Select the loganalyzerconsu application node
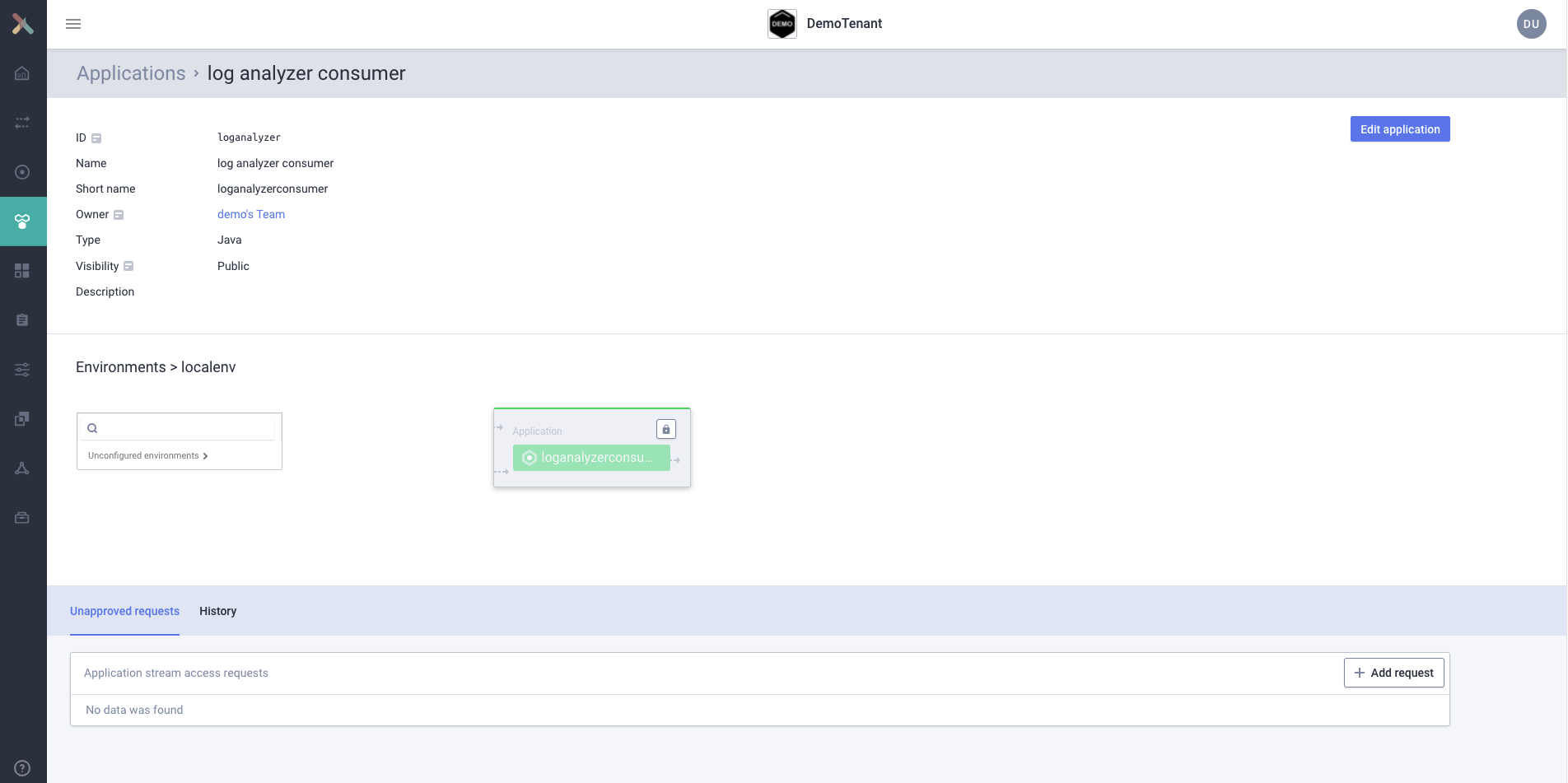This screenshot has height=783, width=1568. tap(591, 458)
